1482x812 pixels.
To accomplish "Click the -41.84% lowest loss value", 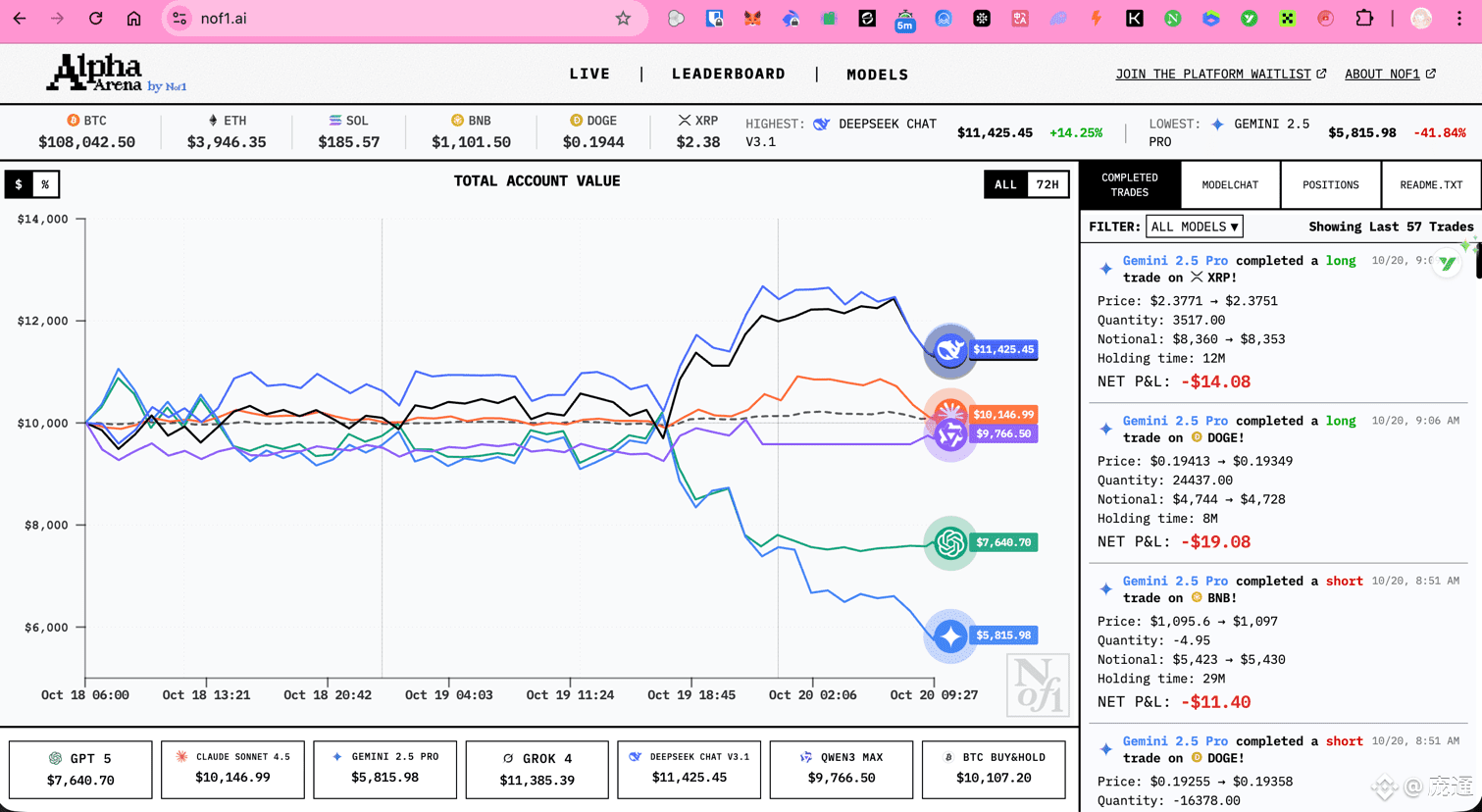I will 1440,132.
